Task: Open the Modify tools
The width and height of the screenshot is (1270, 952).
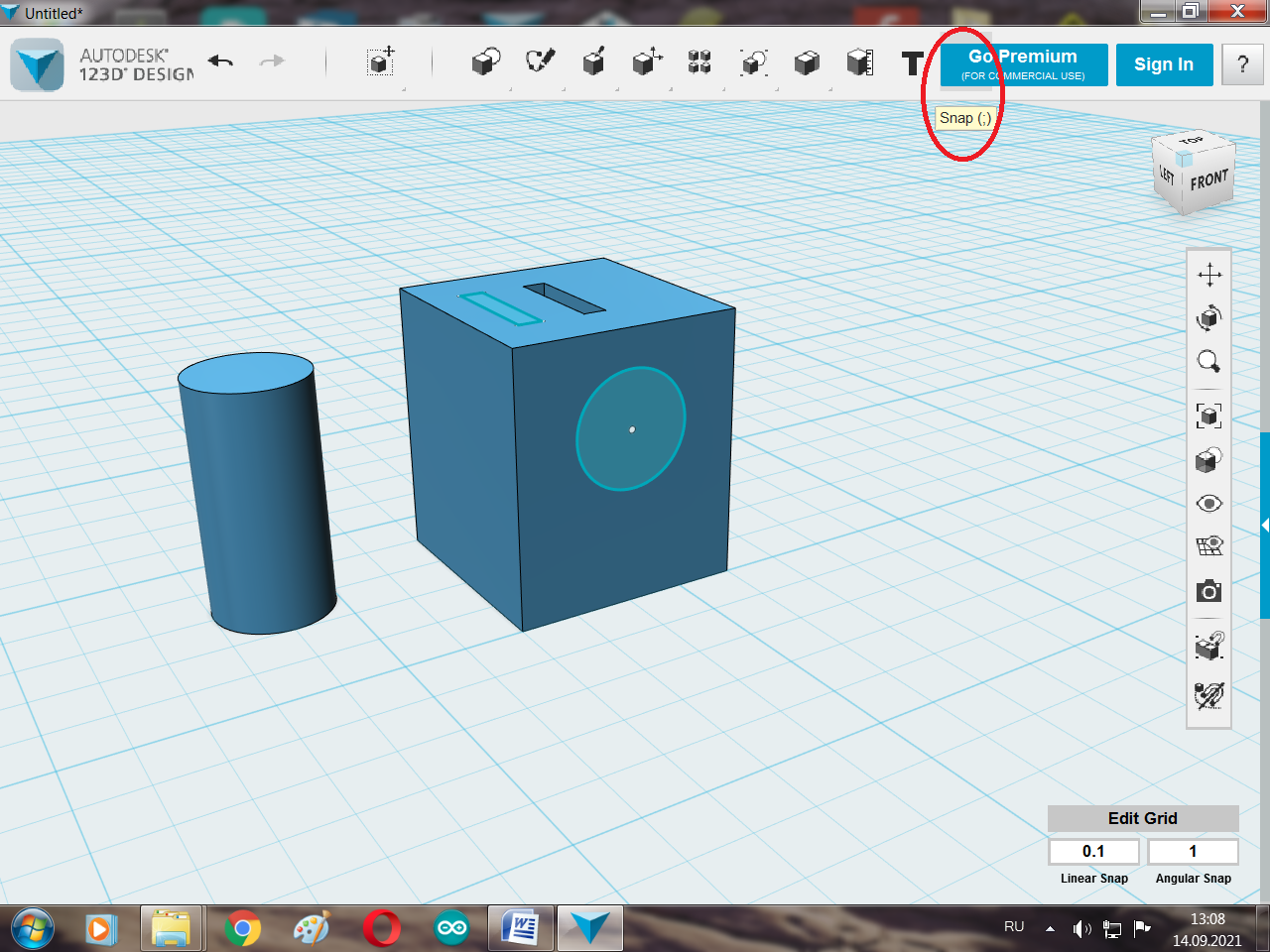Action: coord(647,61)
